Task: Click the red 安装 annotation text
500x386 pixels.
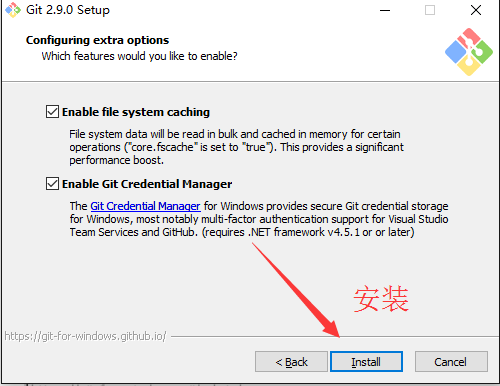Action: point(381,299)
